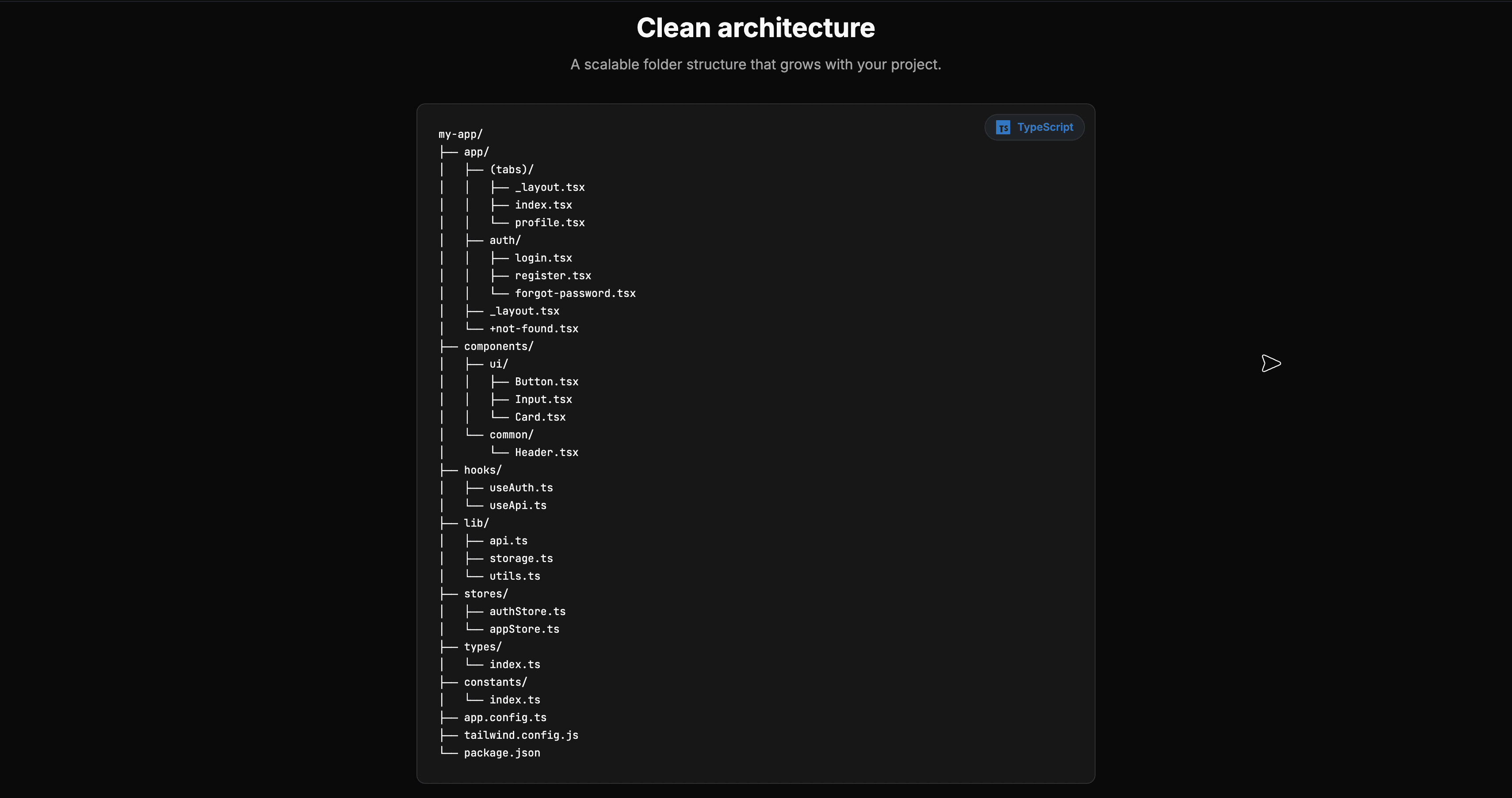Select Button.tsx under ui folder
Viewport: 1512px width, 798px height.
[x=546, y=381]
